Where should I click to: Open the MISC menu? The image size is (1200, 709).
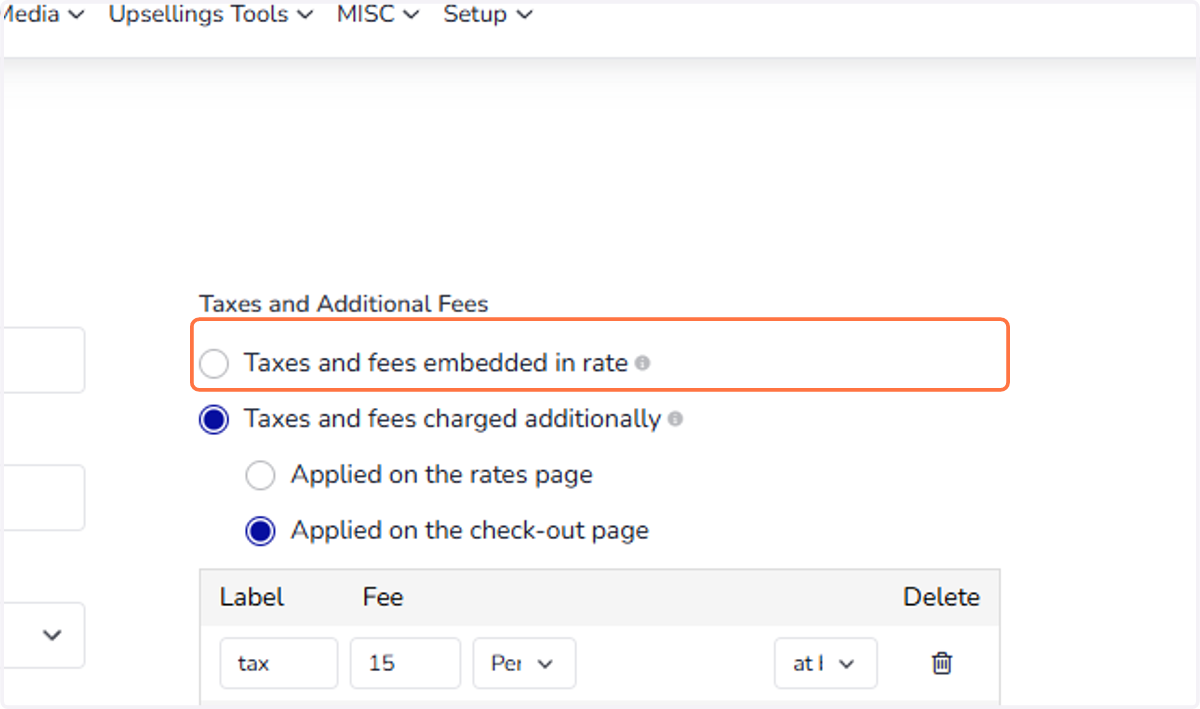pyautogui.click(x=379, y=15)
